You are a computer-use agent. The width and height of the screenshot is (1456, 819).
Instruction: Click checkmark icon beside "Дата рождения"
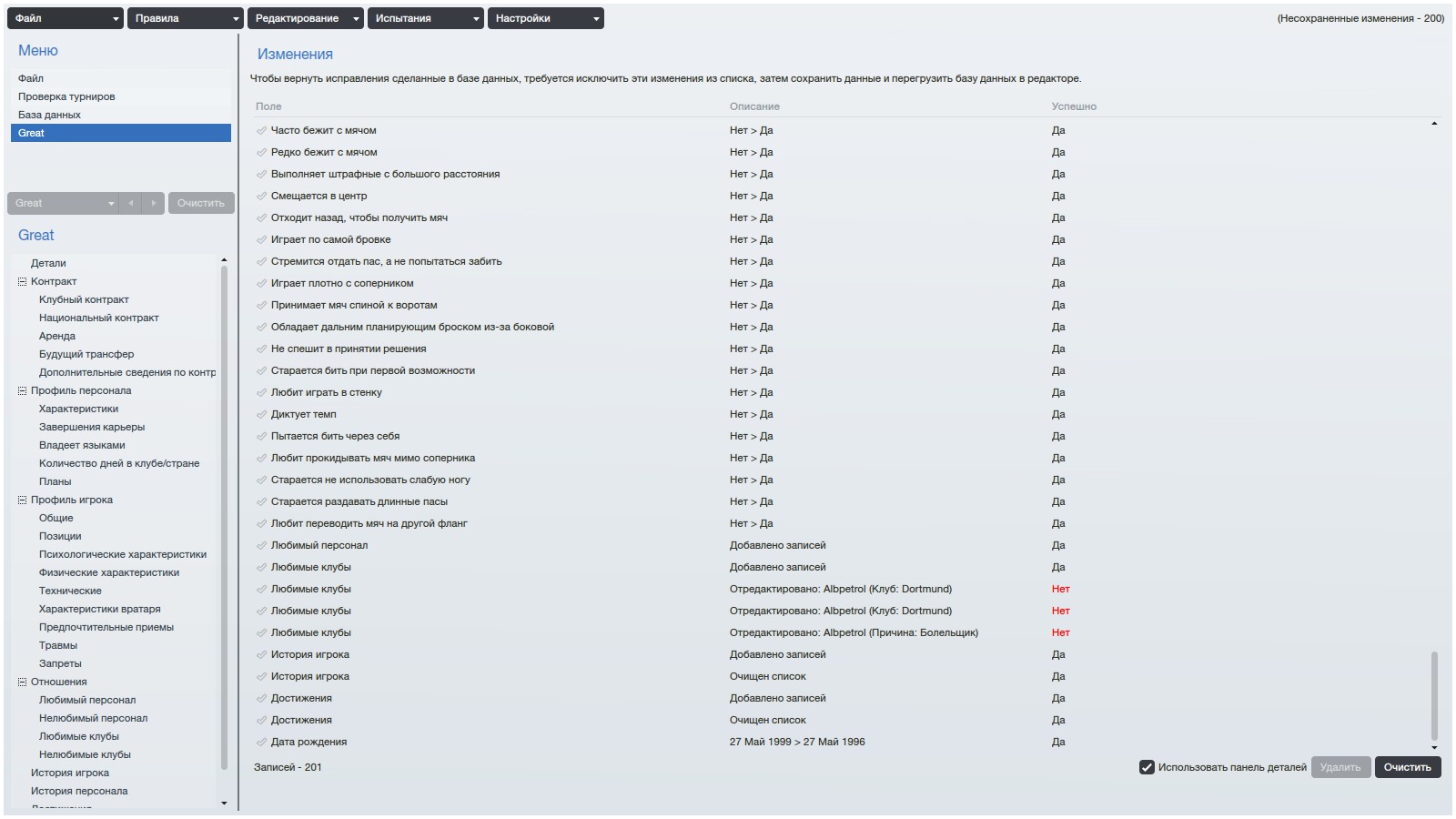(261, 742)
